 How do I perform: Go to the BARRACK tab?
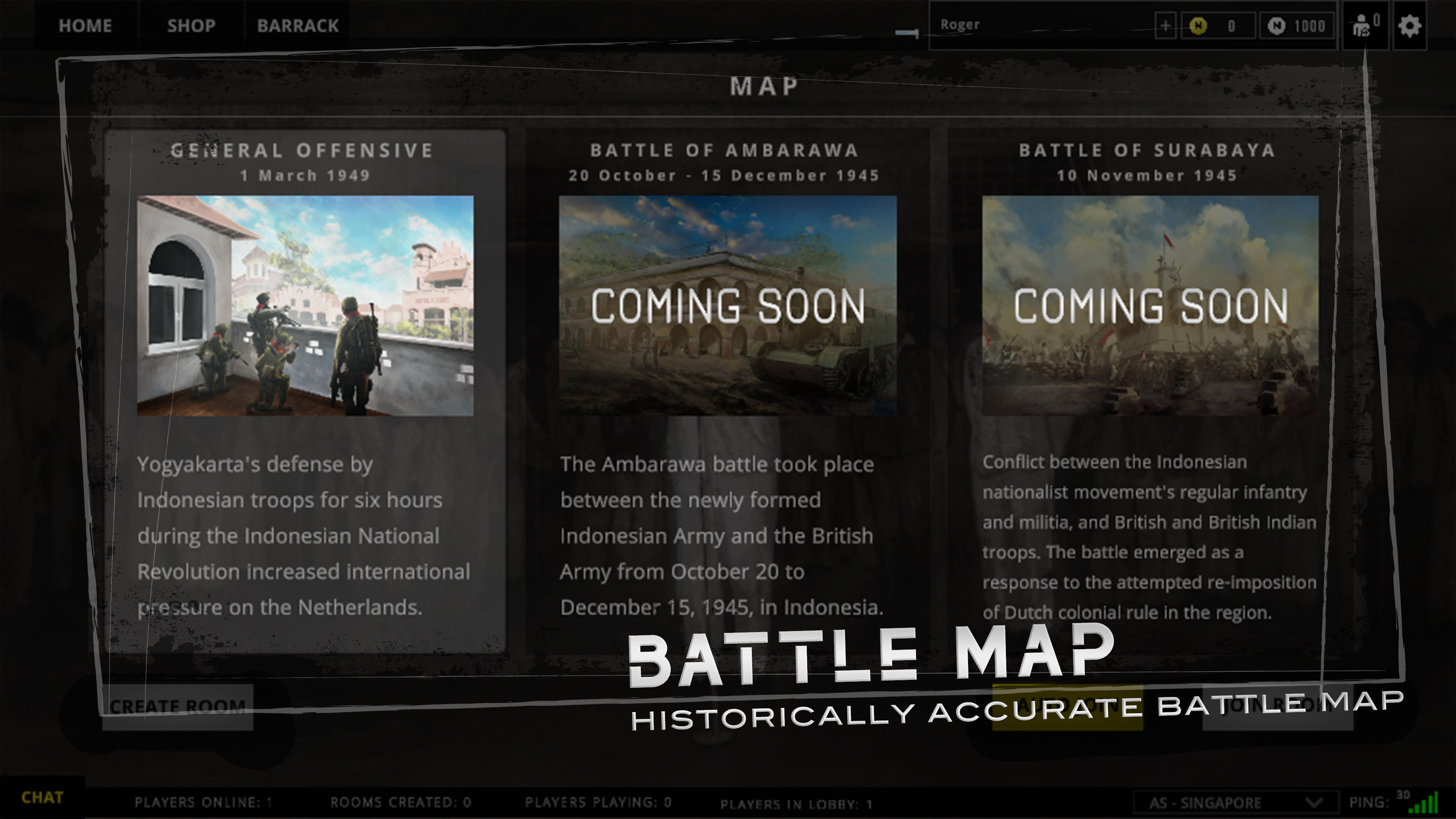pyautogui.click(x=298, y=26)
